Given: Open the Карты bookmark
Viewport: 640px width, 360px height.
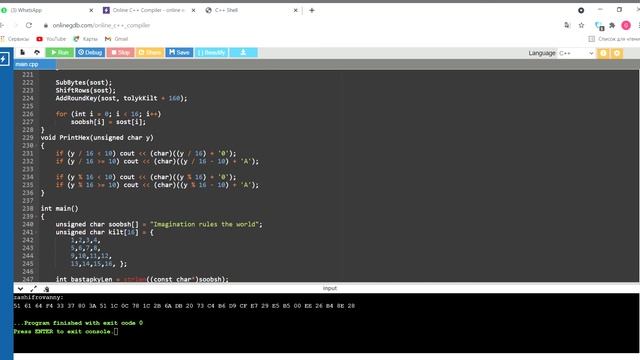Looking at the screenshot, I should pyautogui.click(x=85, y=39).
